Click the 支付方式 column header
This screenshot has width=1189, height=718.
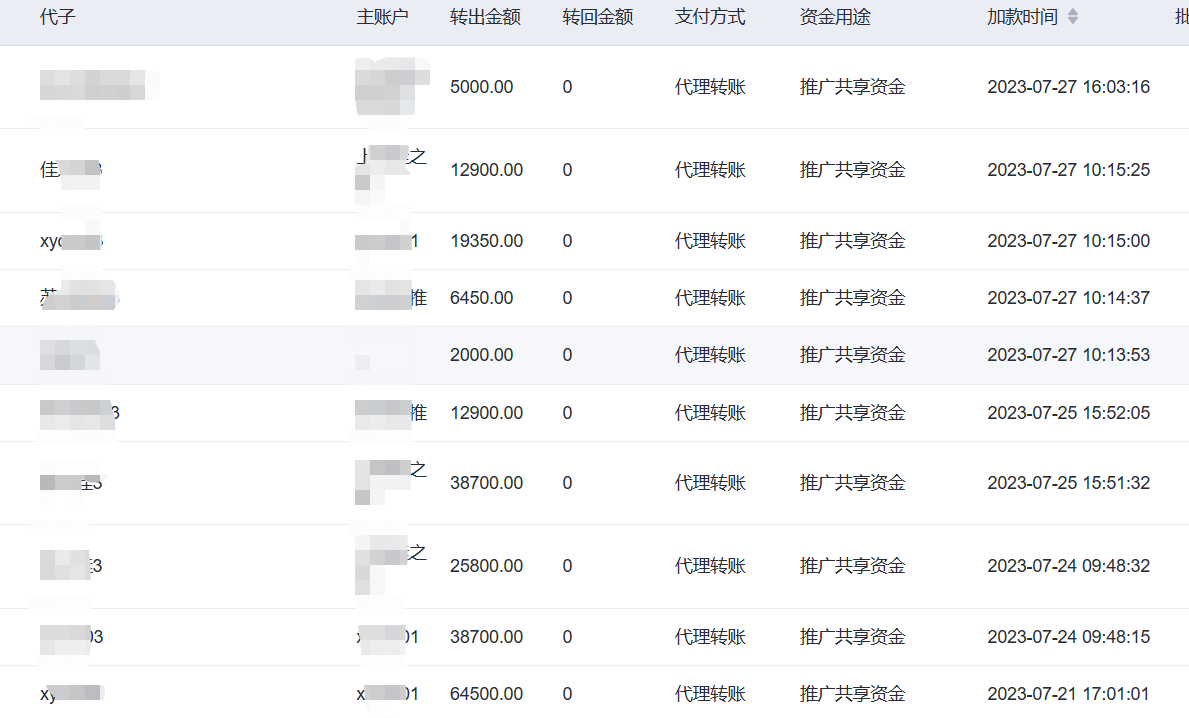(x=710, y=17)
